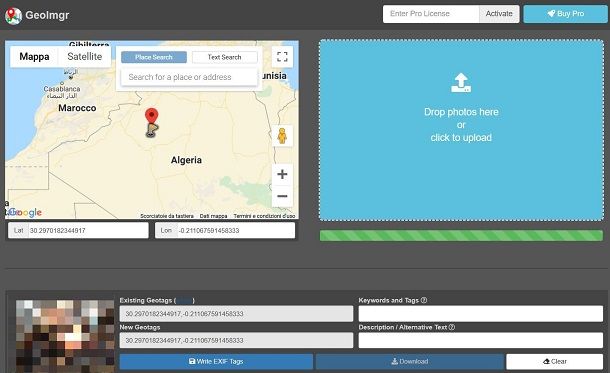Click Write EXIF Tags button
Screen dimensions: 610x373
click(x=216, y=361)
